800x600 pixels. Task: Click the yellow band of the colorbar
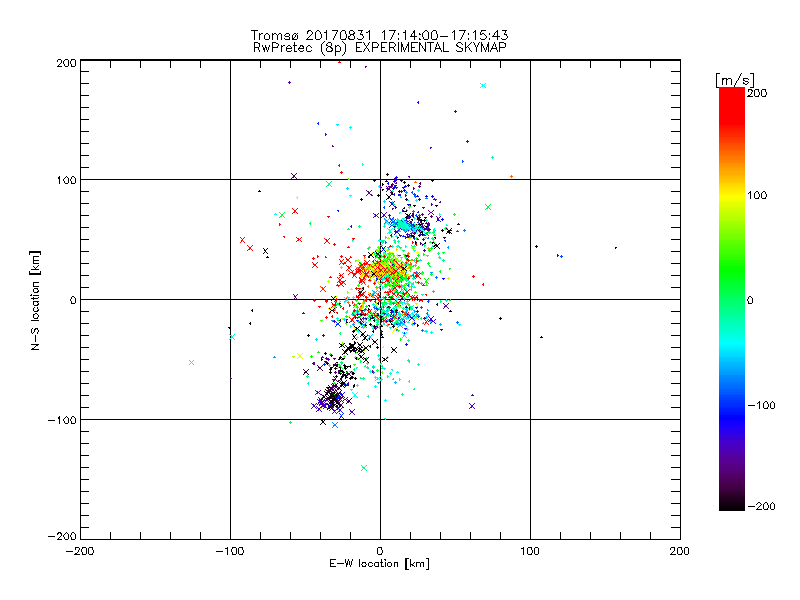tap(732, 195)
